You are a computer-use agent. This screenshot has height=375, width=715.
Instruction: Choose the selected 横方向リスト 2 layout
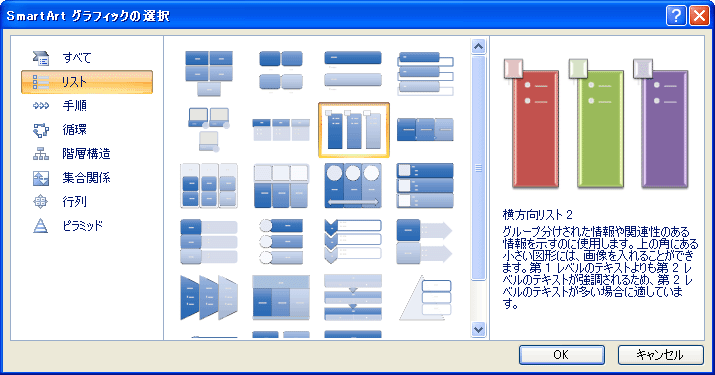[354, 130]
